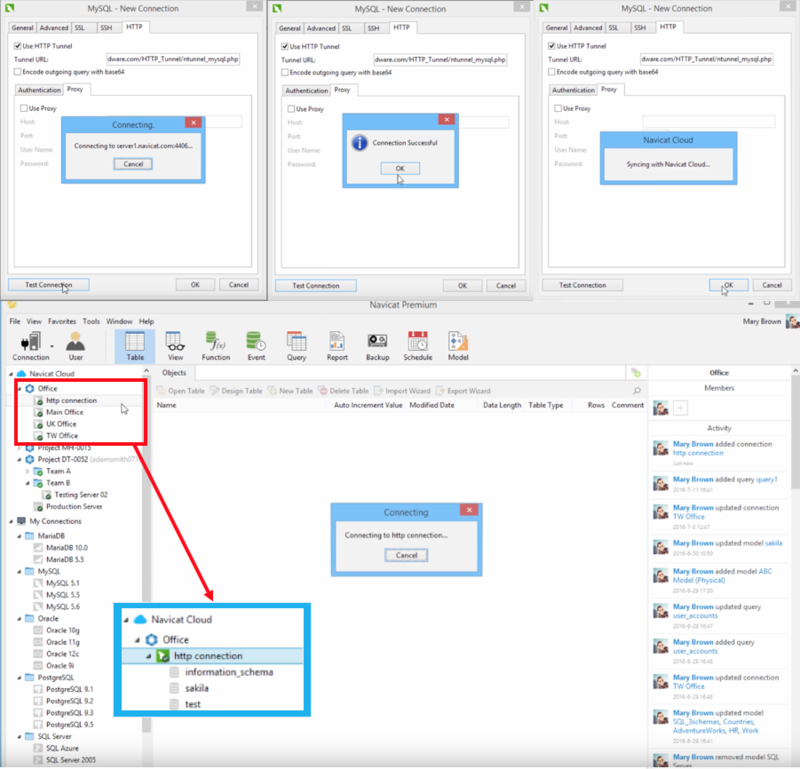Viewport: 800px width, 769px height.
Task: Open the query1 link in the Activity feed
Action: click(766, 480)
